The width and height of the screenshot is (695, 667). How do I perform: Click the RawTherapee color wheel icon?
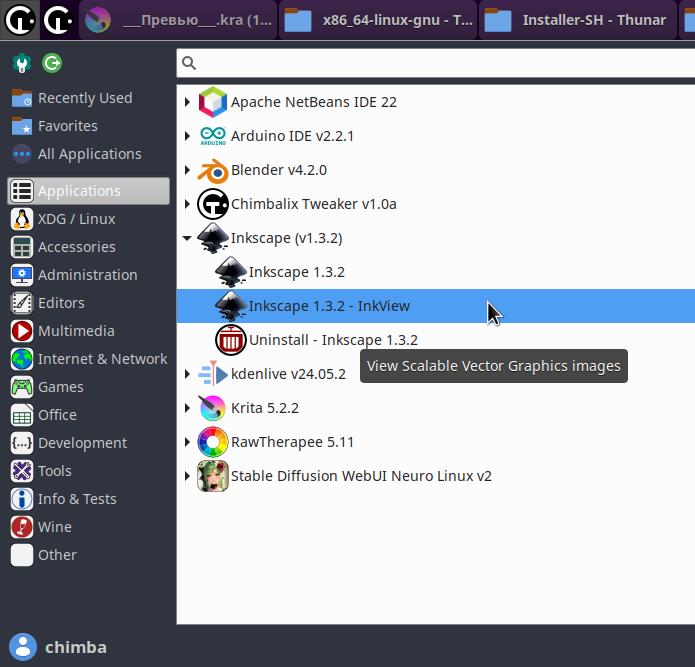point(213,442)
